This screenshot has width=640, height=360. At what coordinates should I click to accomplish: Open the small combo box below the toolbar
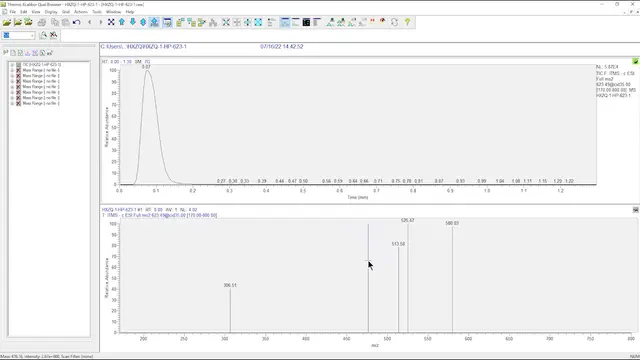(x=18, y=36)
